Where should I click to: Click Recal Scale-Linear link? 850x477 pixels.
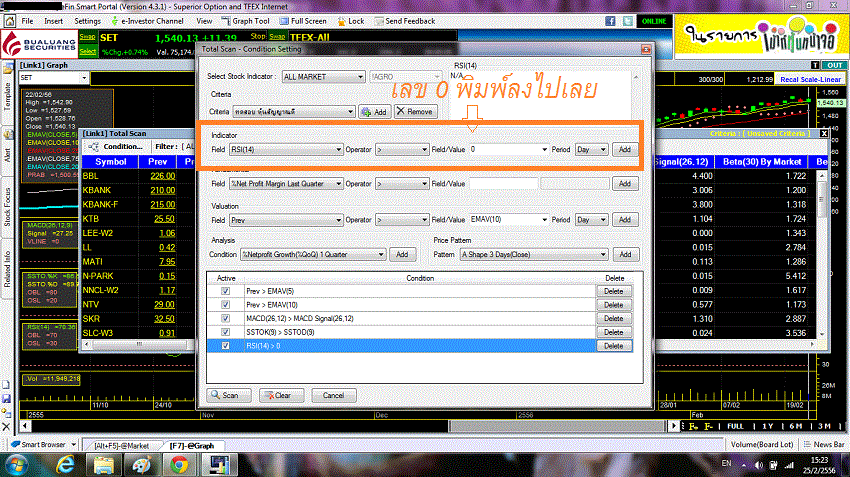coord(810,79)
